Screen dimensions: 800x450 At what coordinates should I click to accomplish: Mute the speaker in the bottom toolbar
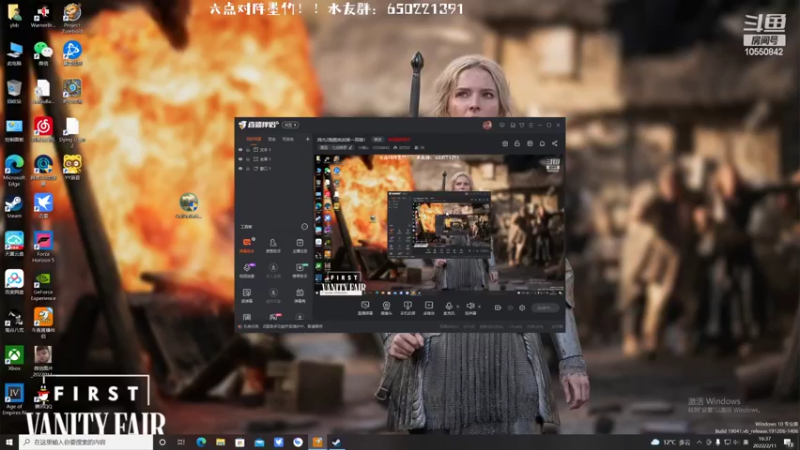(x=470, y=306)
